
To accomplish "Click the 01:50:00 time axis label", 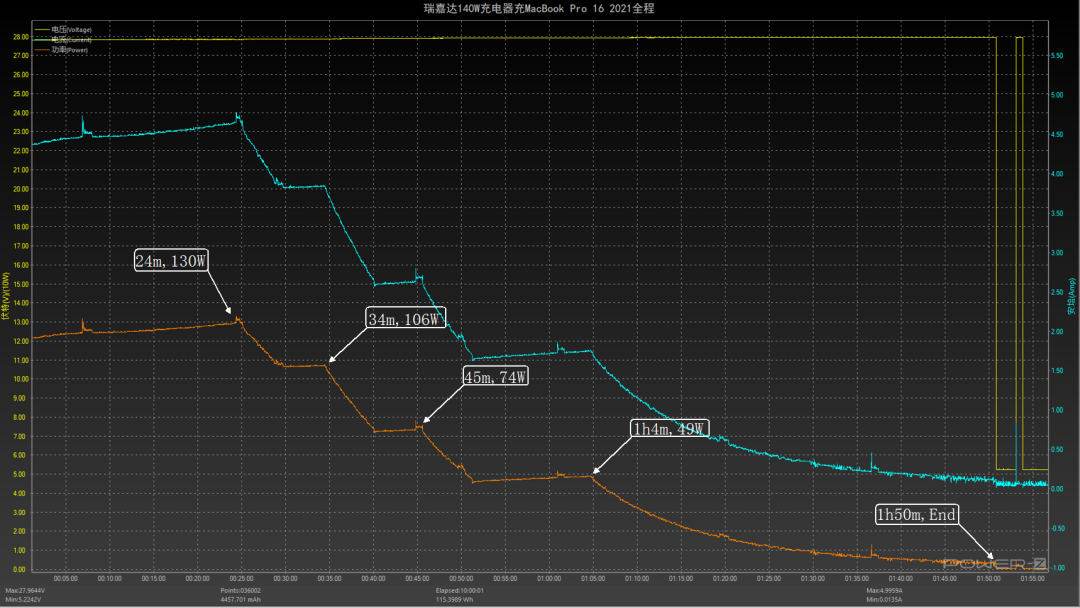I will (x=988, y=578).
